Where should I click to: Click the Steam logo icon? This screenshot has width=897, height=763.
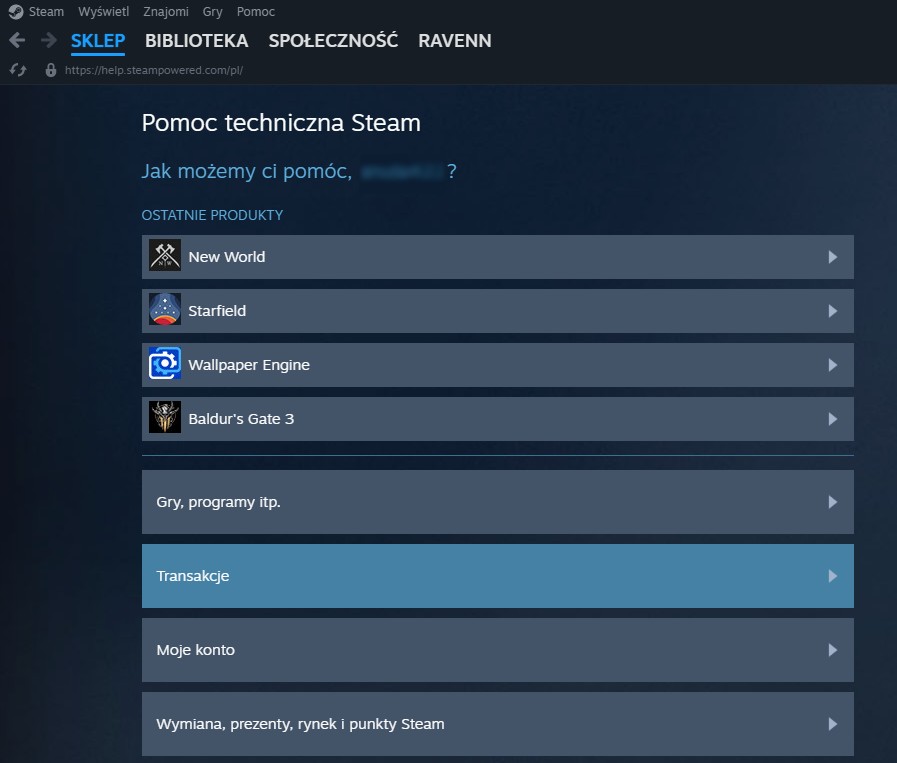[x=16, y=11]
